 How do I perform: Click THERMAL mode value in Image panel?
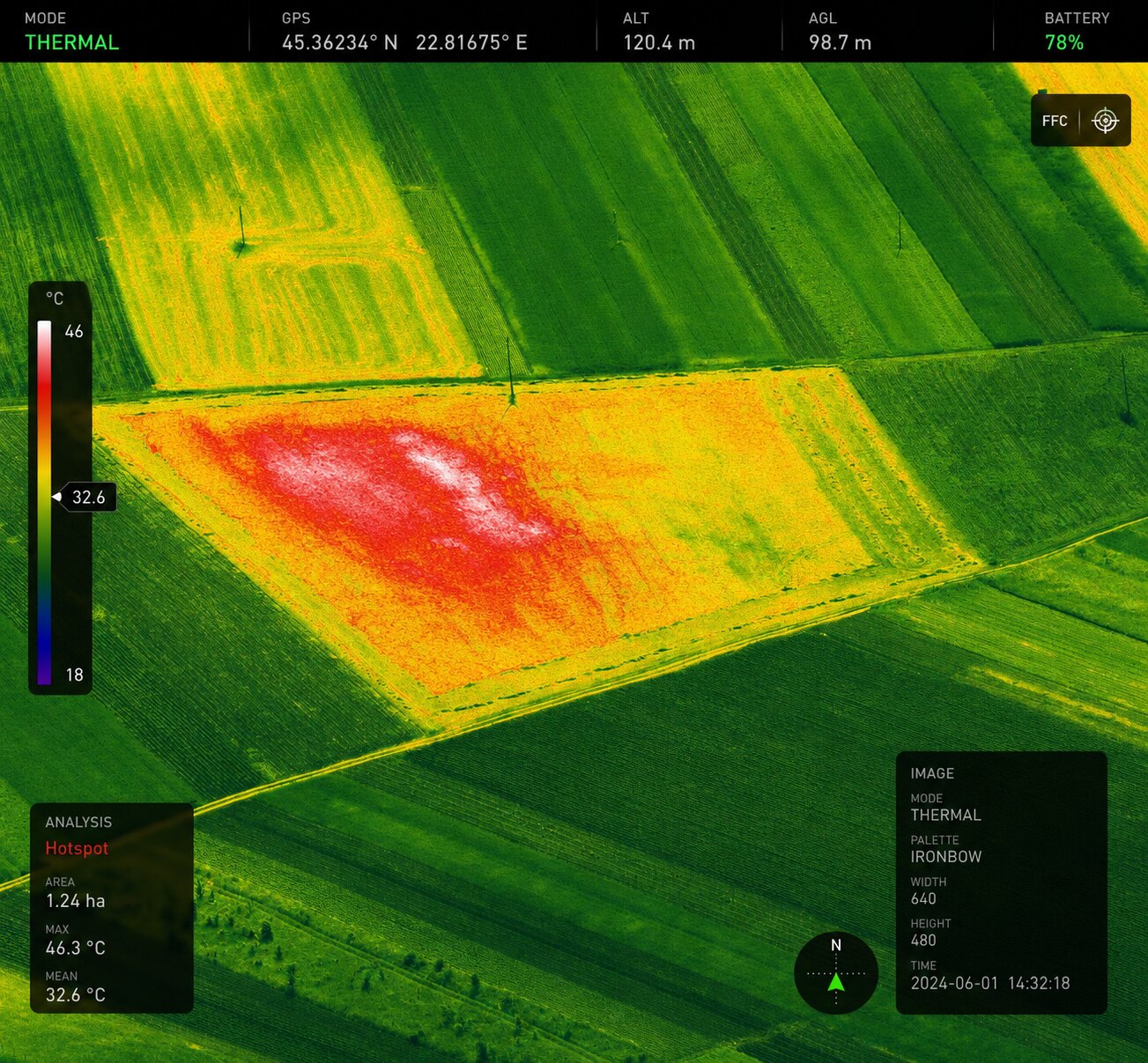pos(946,815)
